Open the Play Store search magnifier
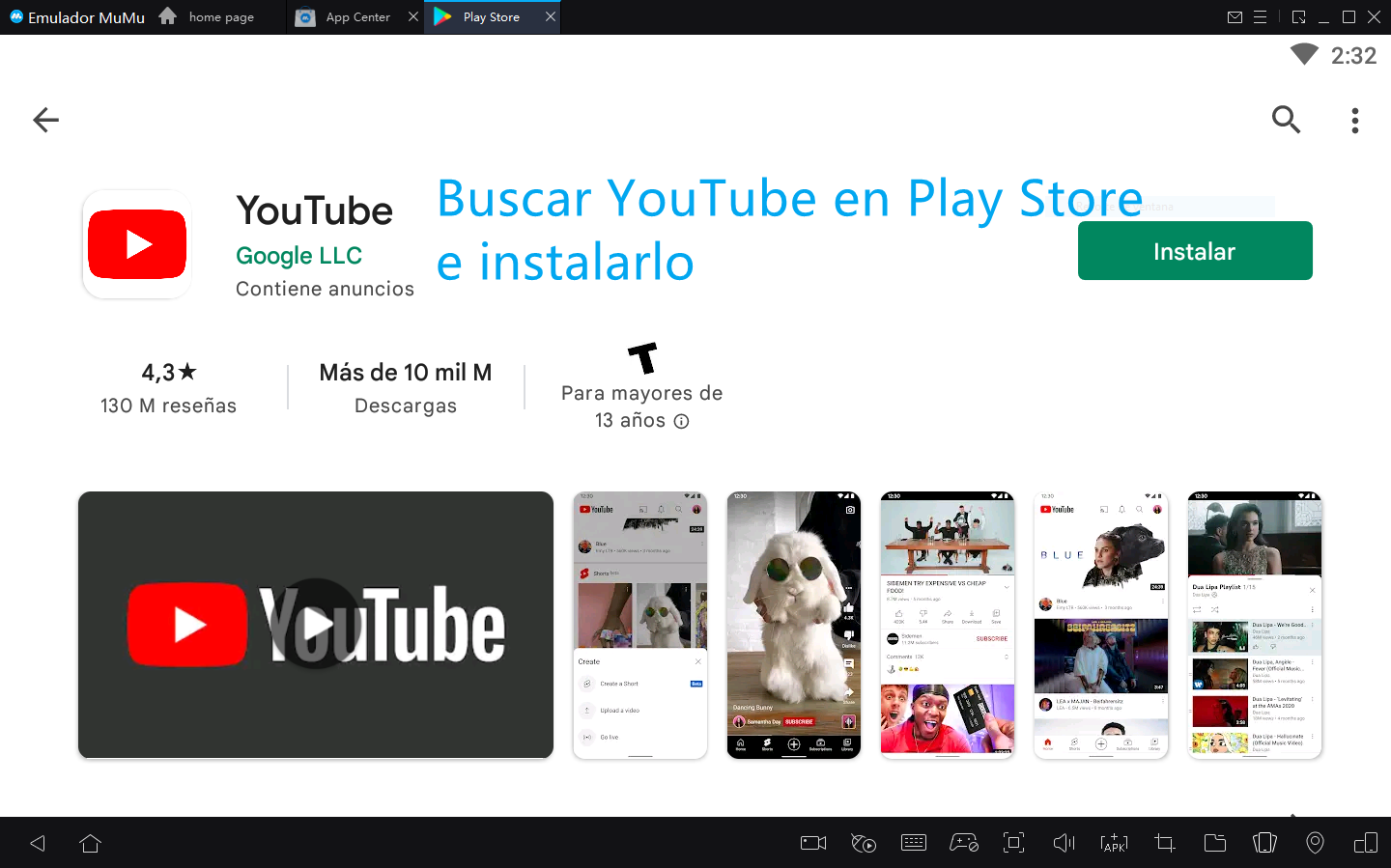The height and width of the screenshot is (868, 1391). (1286, 120)
